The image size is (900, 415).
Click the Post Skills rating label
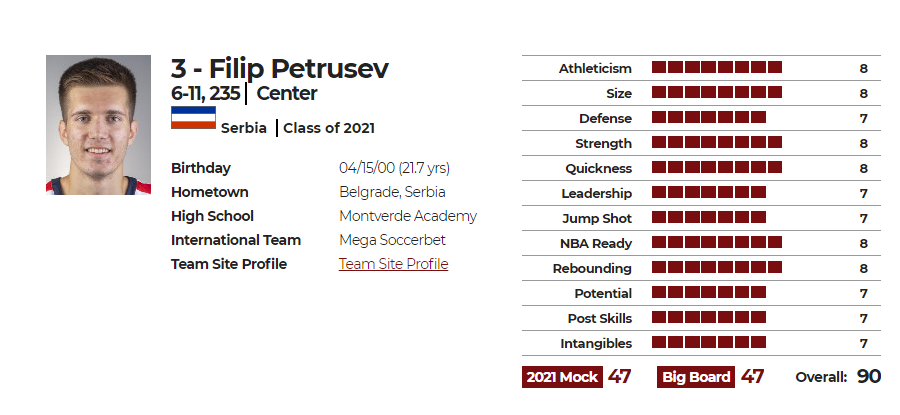(600, 319)
